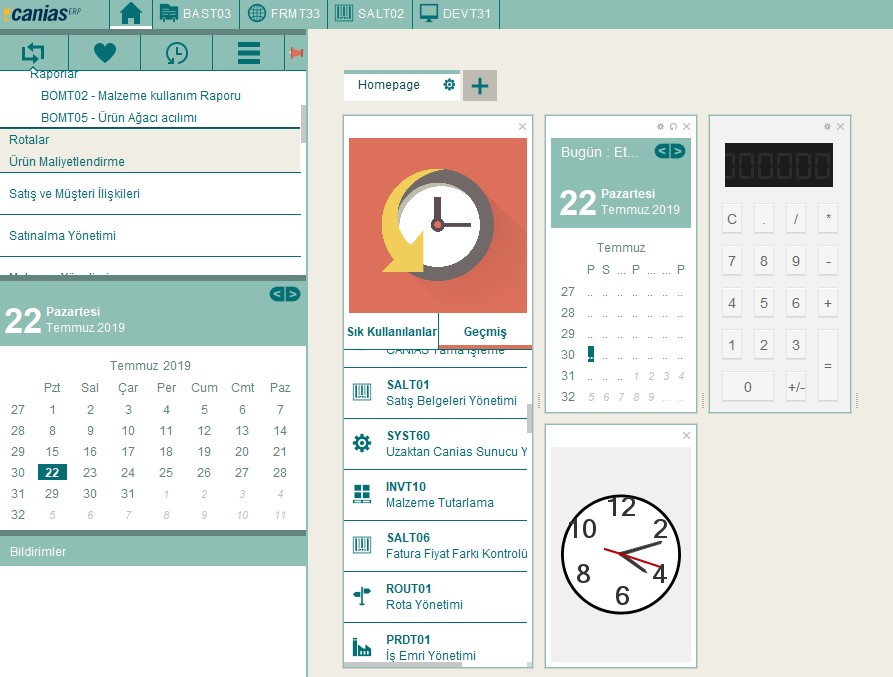Open the history clock icon in sidebar
893x677 pixels.
pyautogui.click(x=176, y=54)
